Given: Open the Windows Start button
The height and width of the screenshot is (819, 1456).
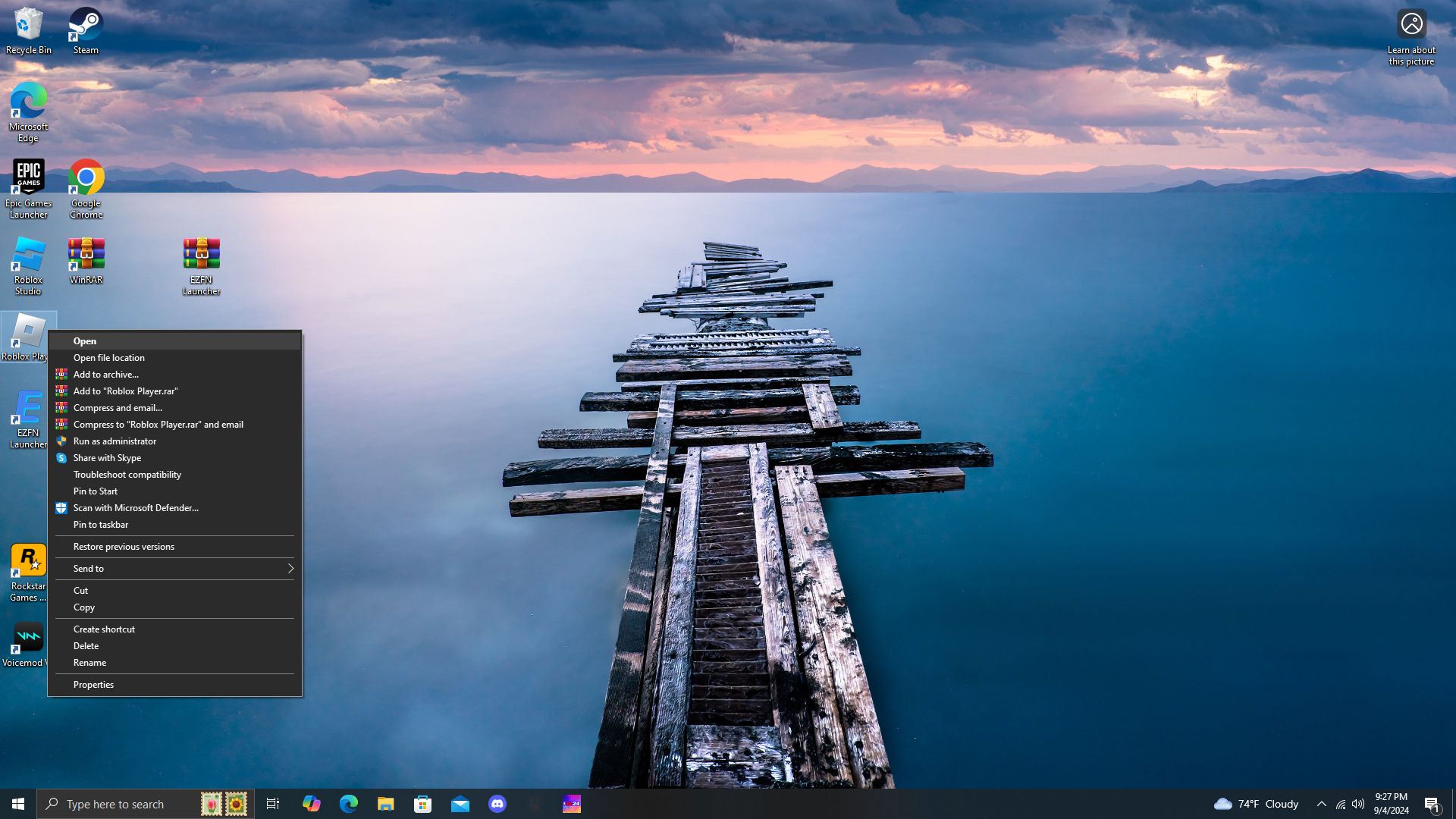Looking at the screenshot, I should click(18, 804).
